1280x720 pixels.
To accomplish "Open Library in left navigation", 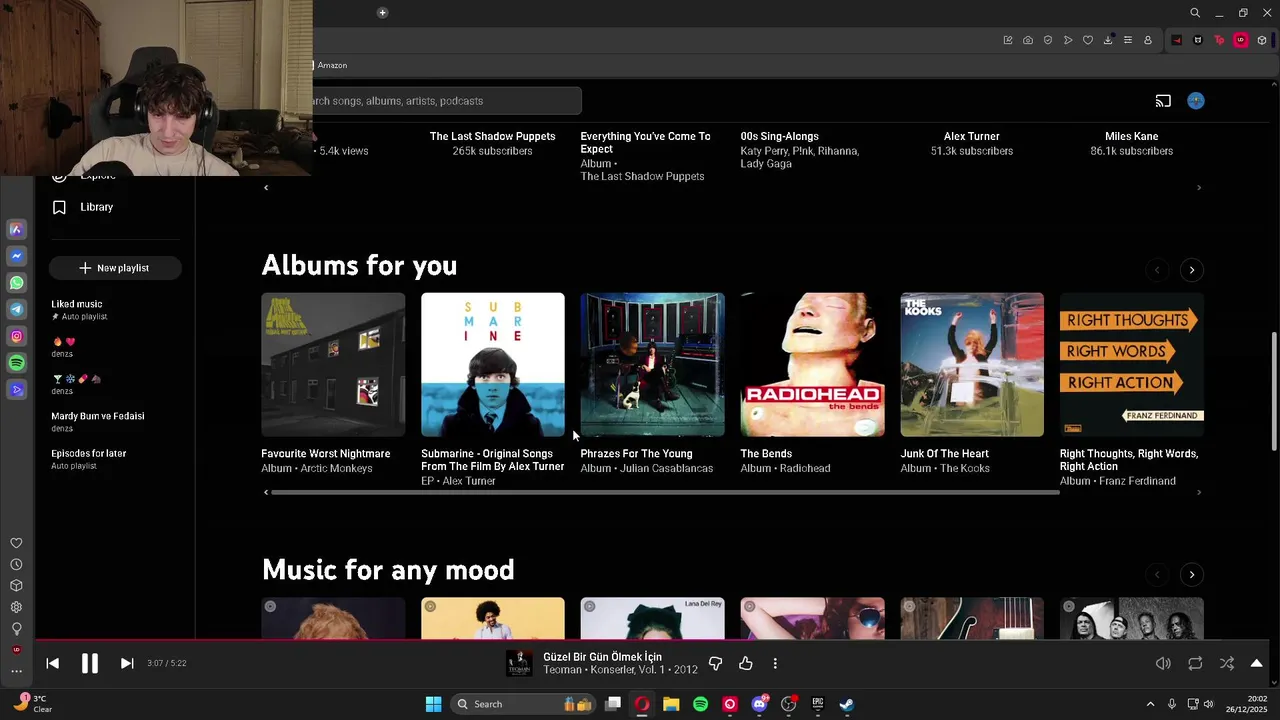I will tap(97, 207).
